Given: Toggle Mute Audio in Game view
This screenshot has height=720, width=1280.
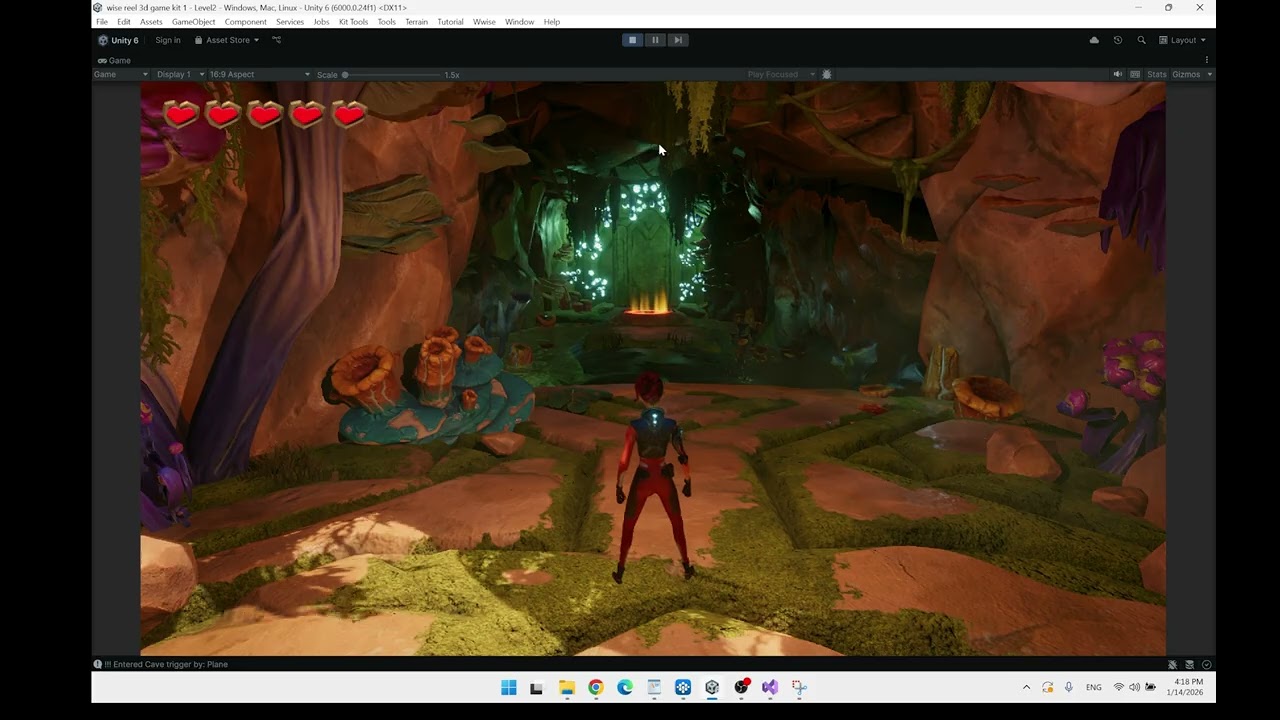Looking at the screenshot, I should [1118, 75].
